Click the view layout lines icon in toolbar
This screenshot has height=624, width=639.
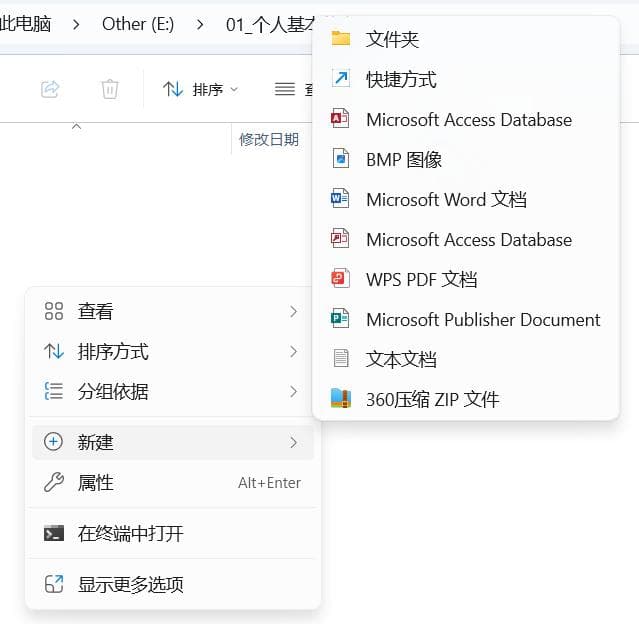(x=284, y=89)
